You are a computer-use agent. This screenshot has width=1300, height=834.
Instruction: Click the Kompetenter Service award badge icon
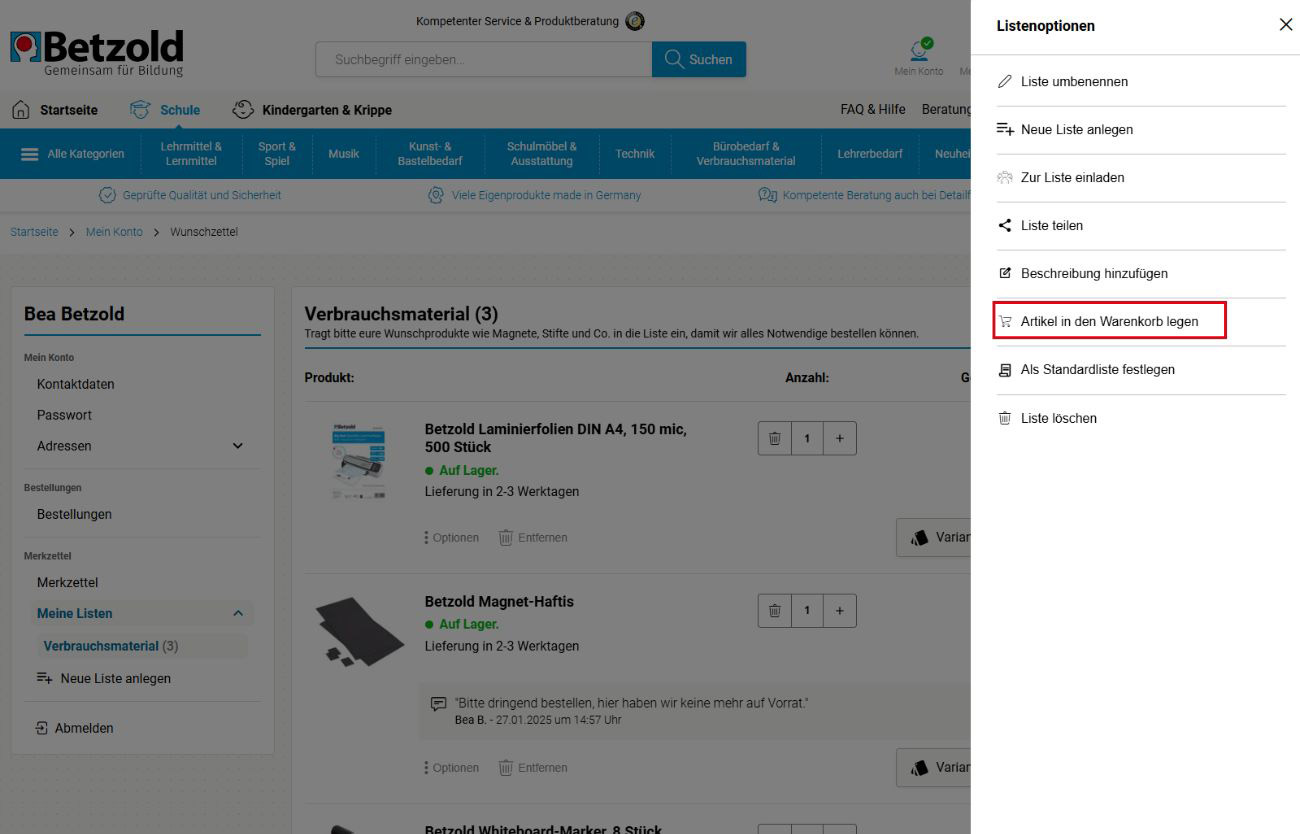[635, 21]
